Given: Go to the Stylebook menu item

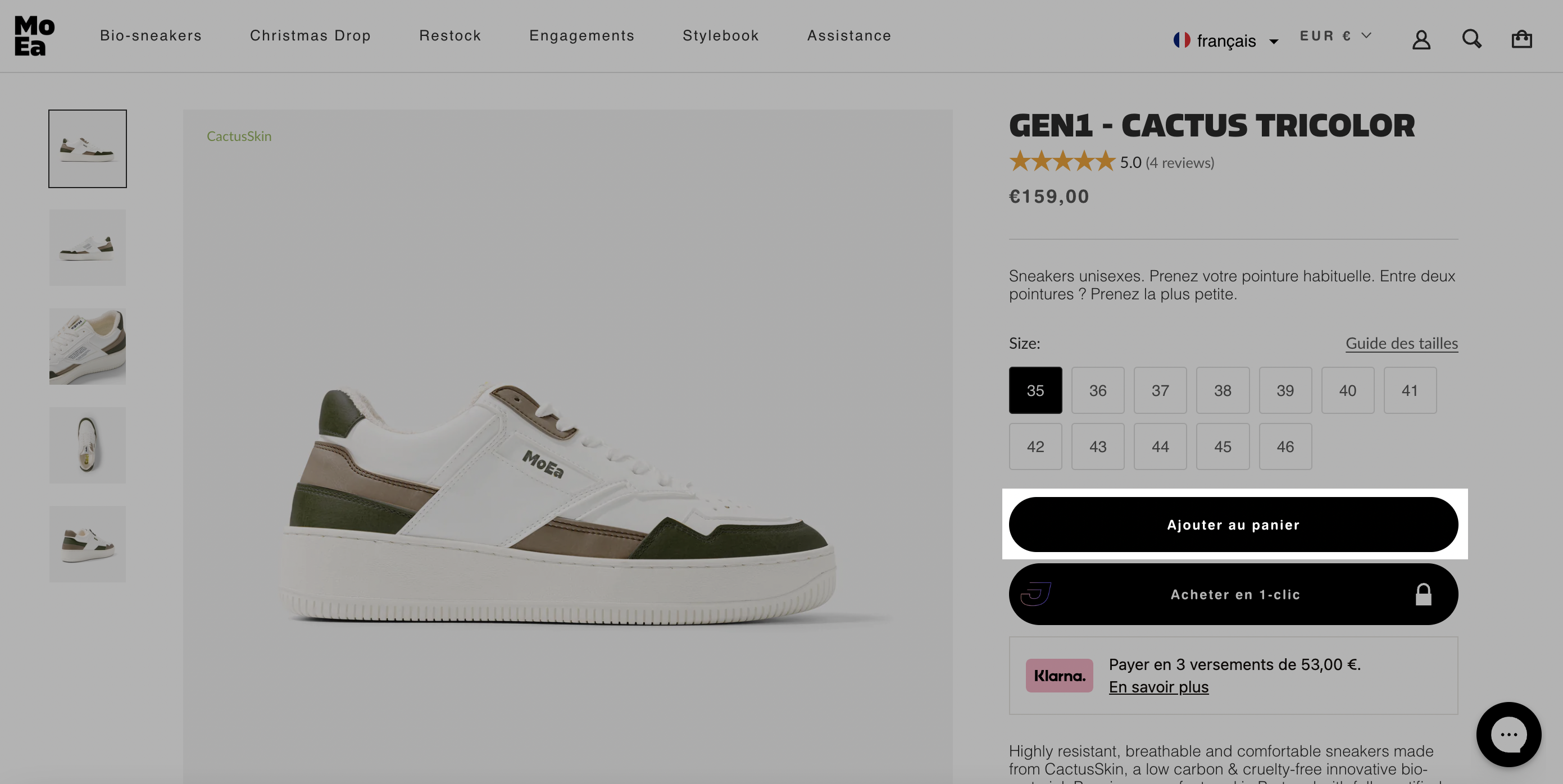Looking at the screenshot, I should click(720, 36).
